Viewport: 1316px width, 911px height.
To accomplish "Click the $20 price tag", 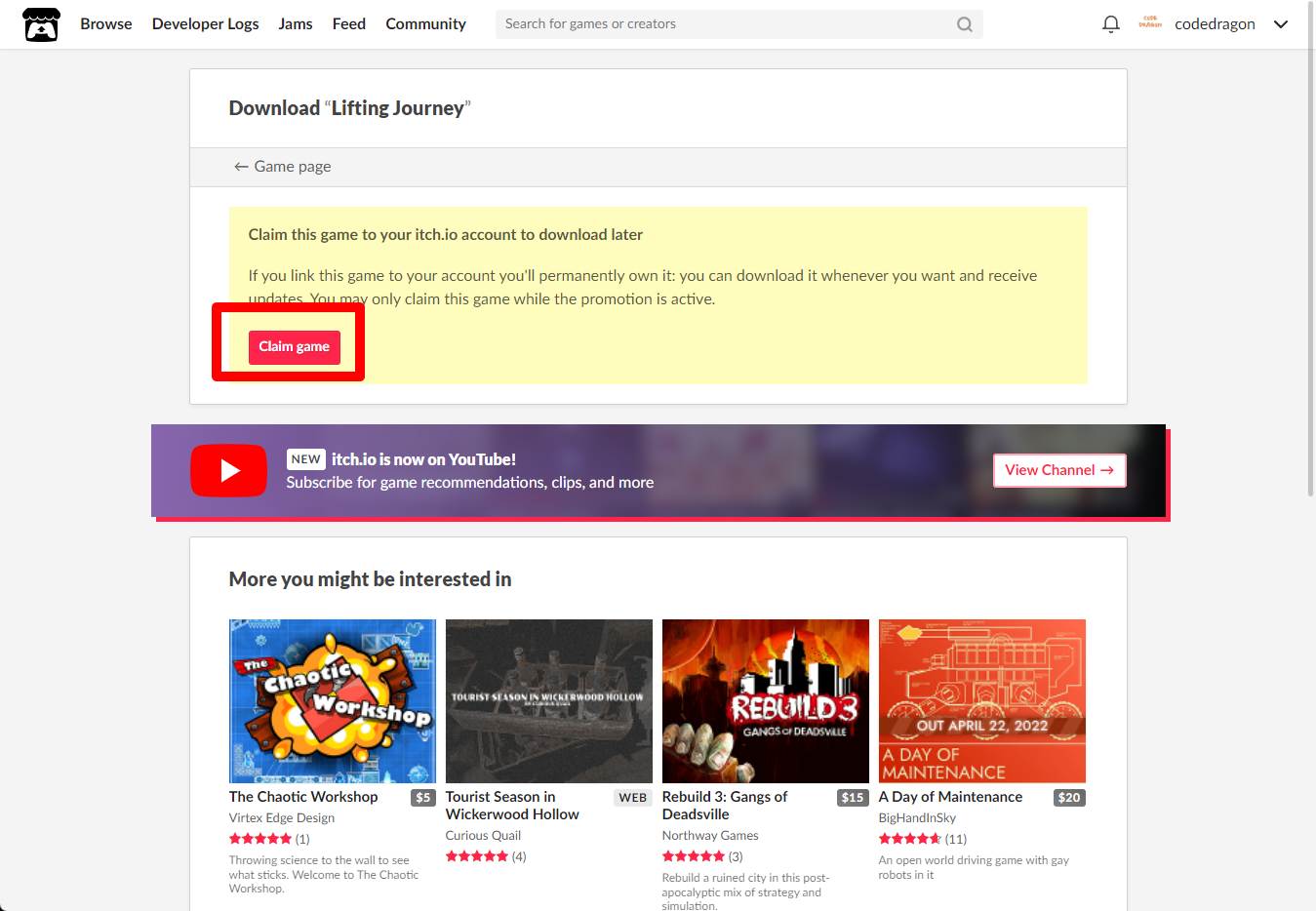I will pos(1069,798).
